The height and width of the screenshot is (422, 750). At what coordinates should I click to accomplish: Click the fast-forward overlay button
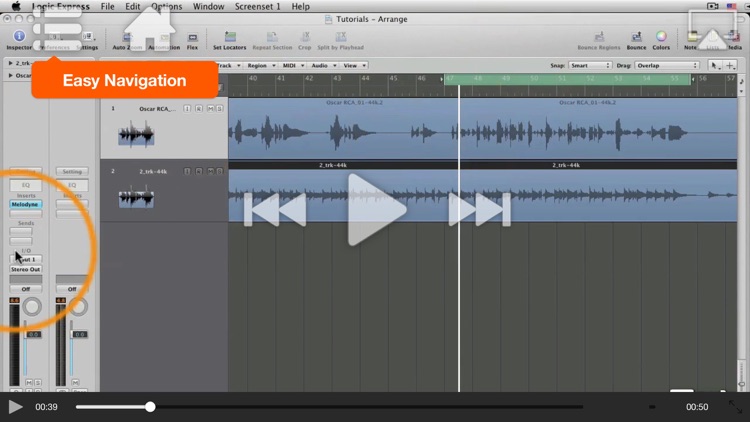(x=479, y=210)
